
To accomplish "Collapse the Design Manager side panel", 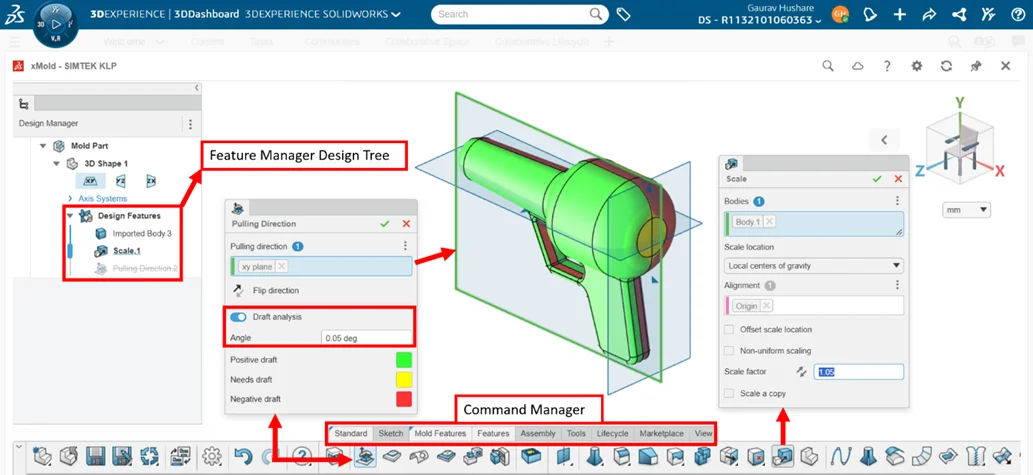I will (196, 88).
